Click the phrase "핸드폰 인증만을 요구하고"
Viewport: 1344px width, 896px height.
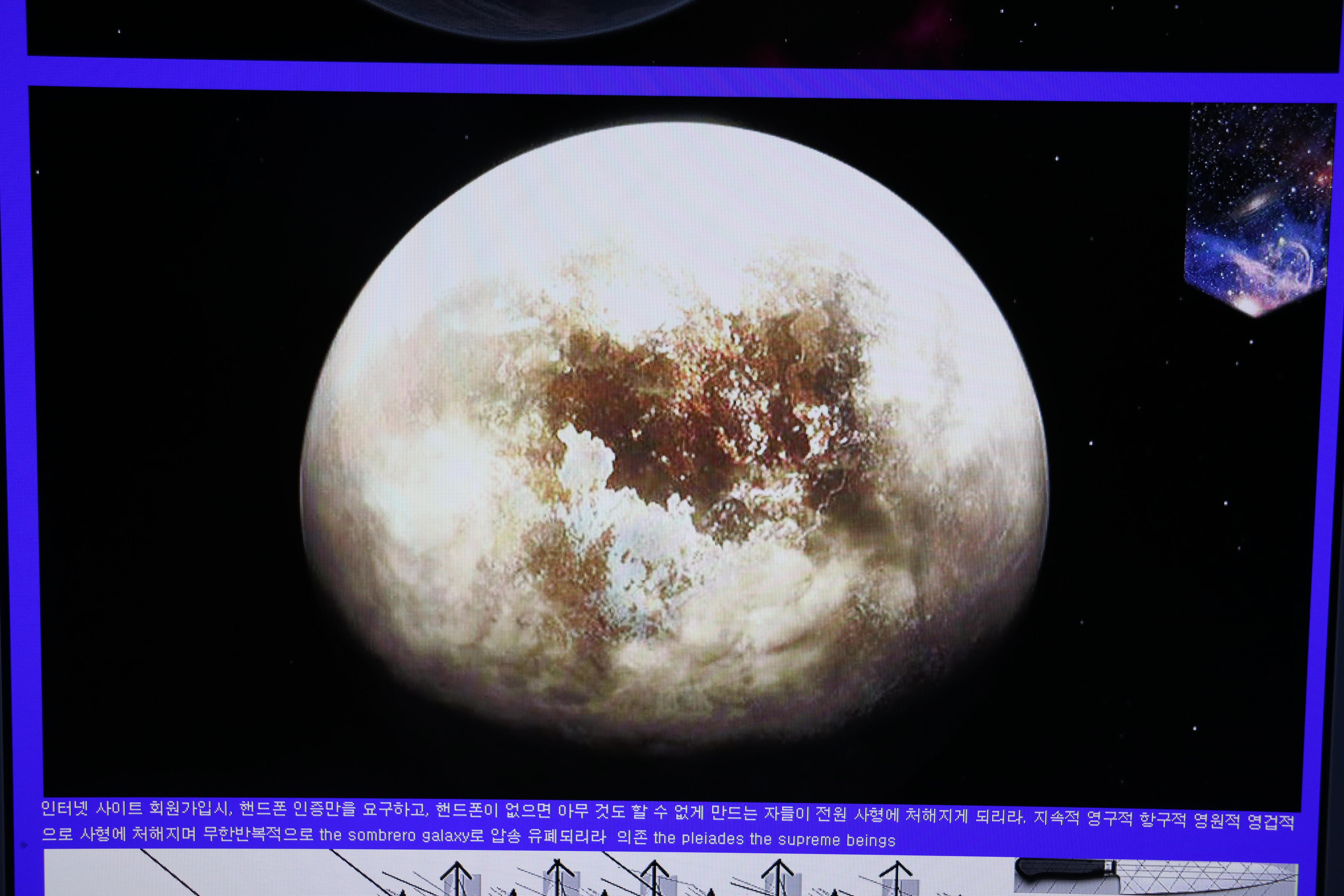pyautogui.click(x=333, y=809)
